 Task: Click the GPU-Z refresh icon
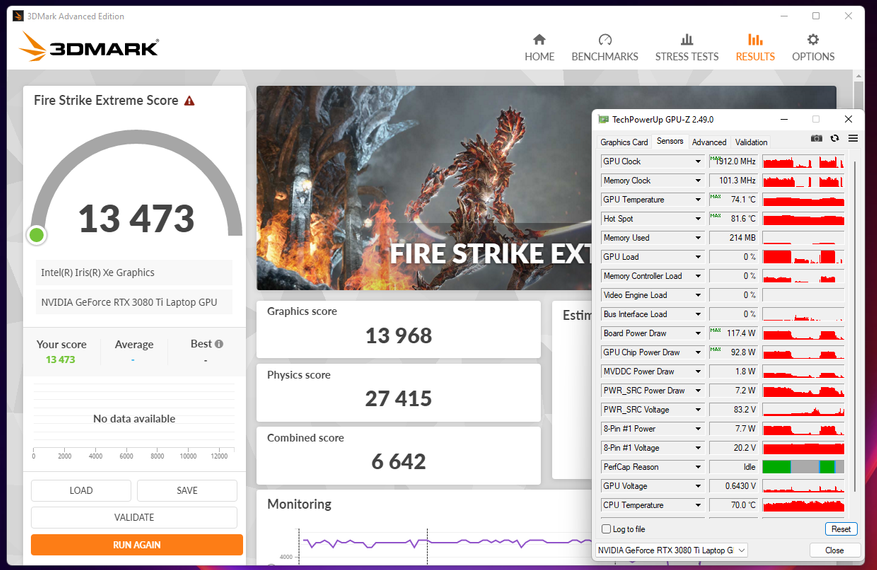click(834, 138)
